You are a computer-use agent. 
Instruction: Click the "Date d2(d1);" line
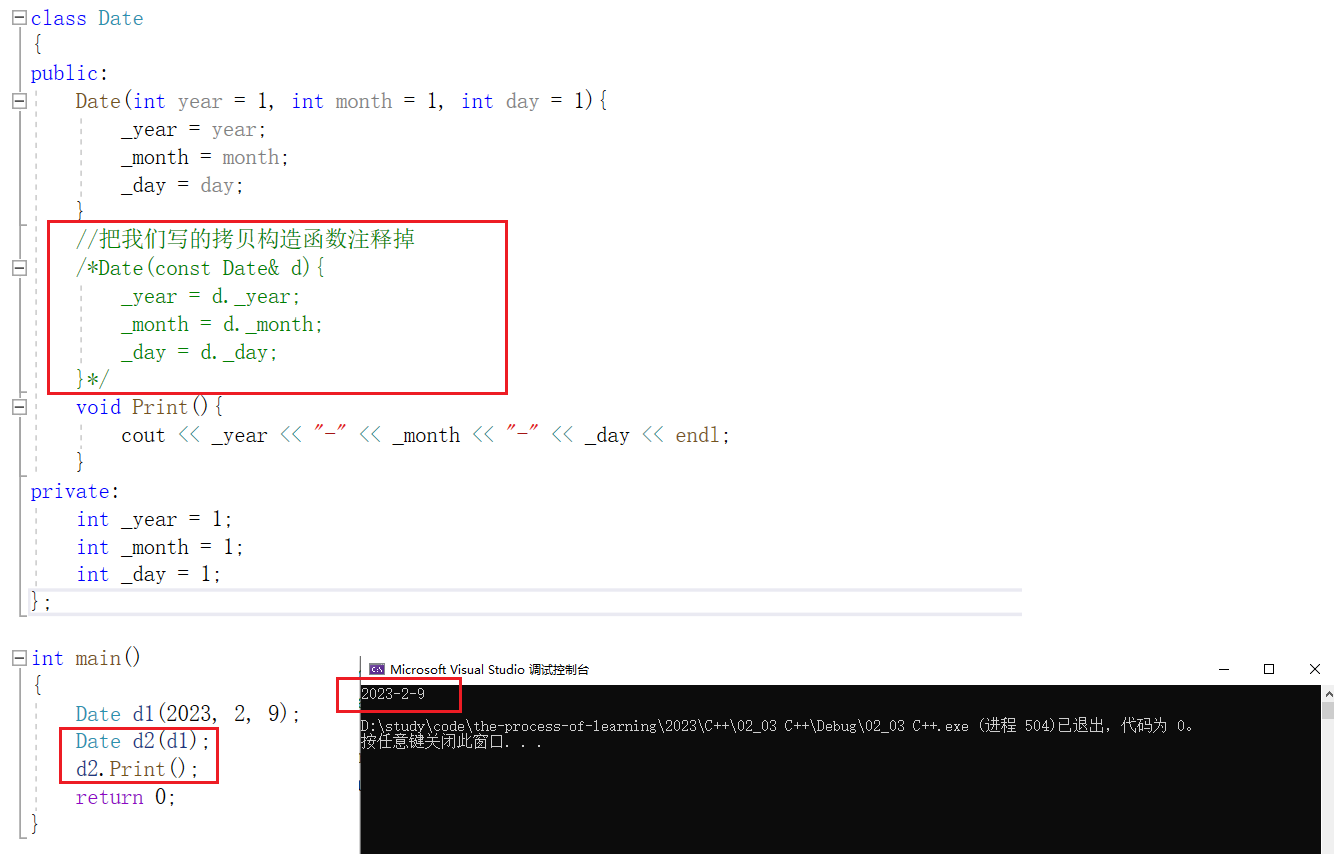point(143,741)
